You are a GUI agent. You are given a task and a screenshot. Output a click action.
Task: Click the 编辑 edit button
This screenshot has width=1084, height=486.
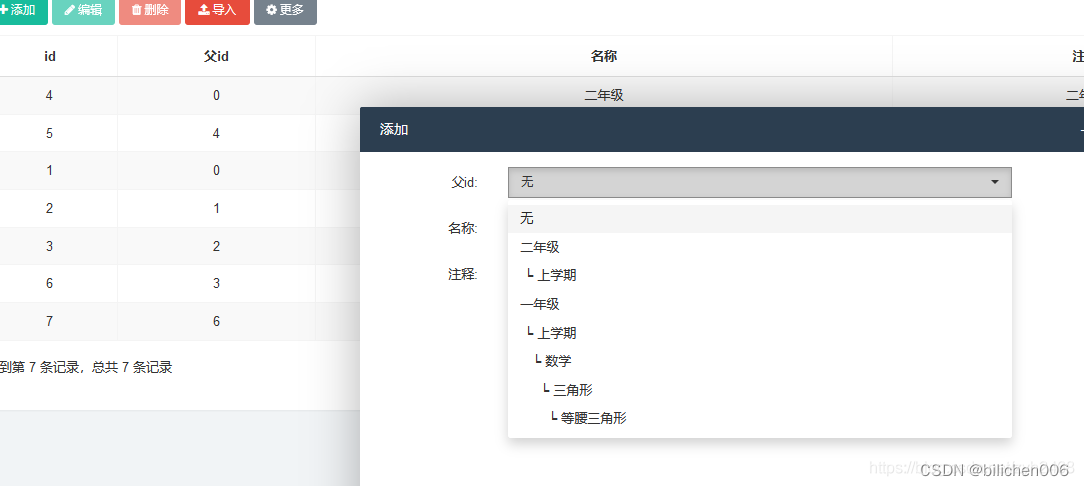(83, 10)
